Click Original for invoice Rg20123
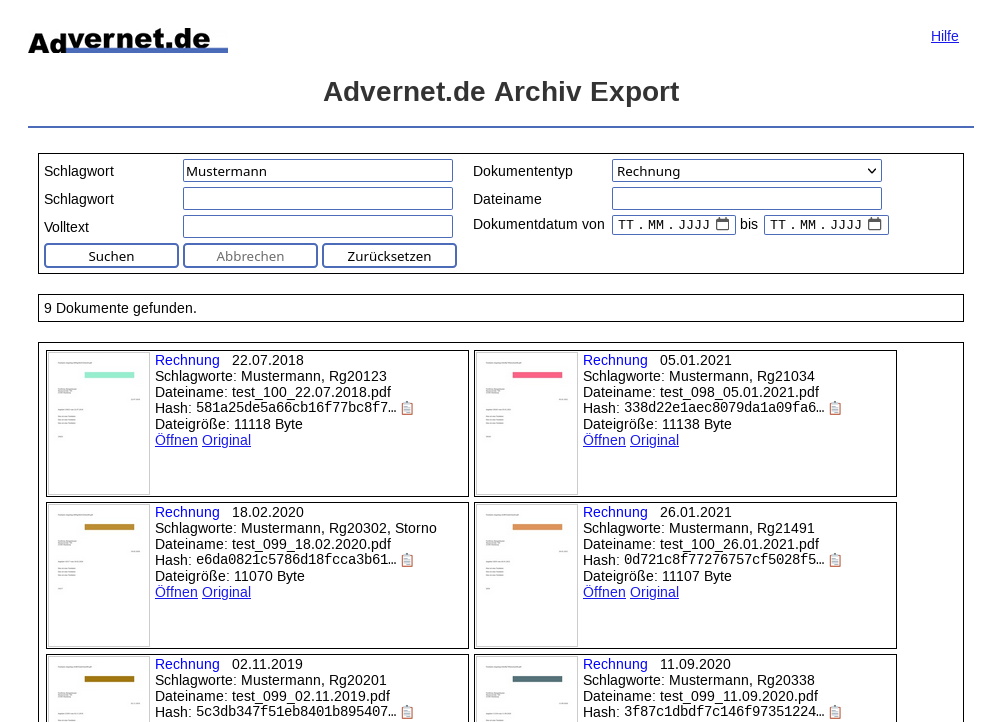1002x722 pixels. (x=226, y=440)
